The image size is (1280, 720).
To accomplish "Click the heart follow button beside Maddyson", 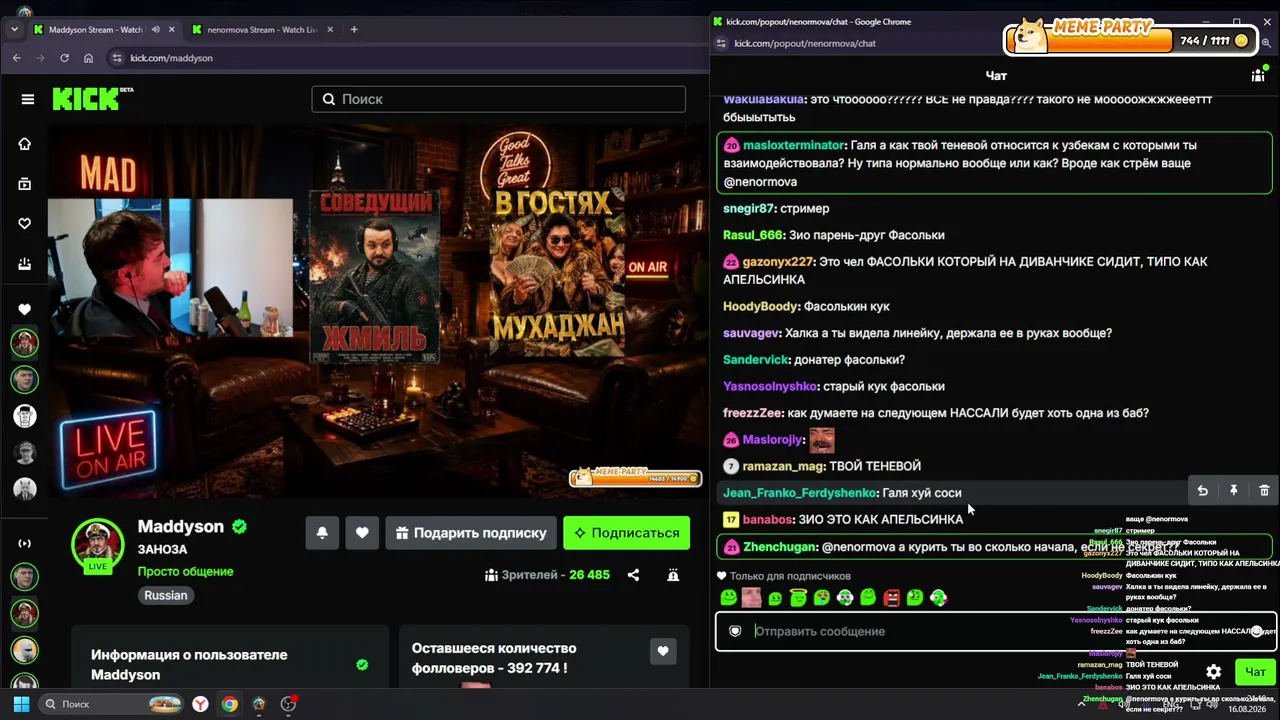I will coord(362,533).
